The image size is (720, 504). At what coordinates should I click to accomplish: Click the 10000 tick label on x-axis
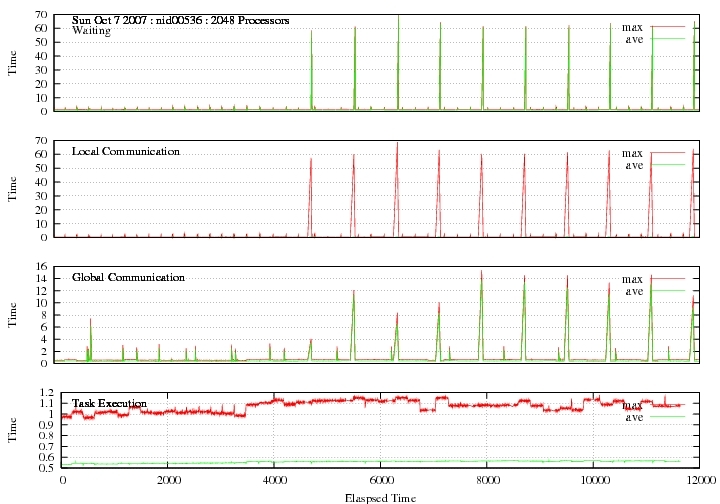point(593,480)
